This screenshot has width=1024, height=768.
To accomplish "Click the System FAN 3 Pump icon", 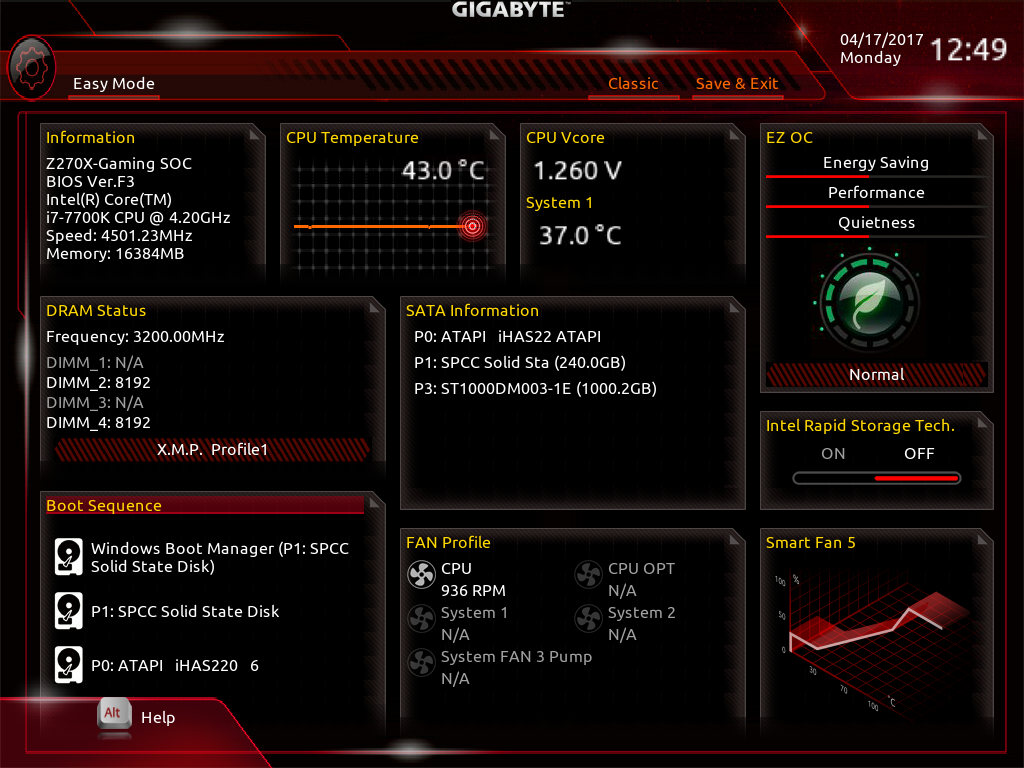I will pos(421,662).
